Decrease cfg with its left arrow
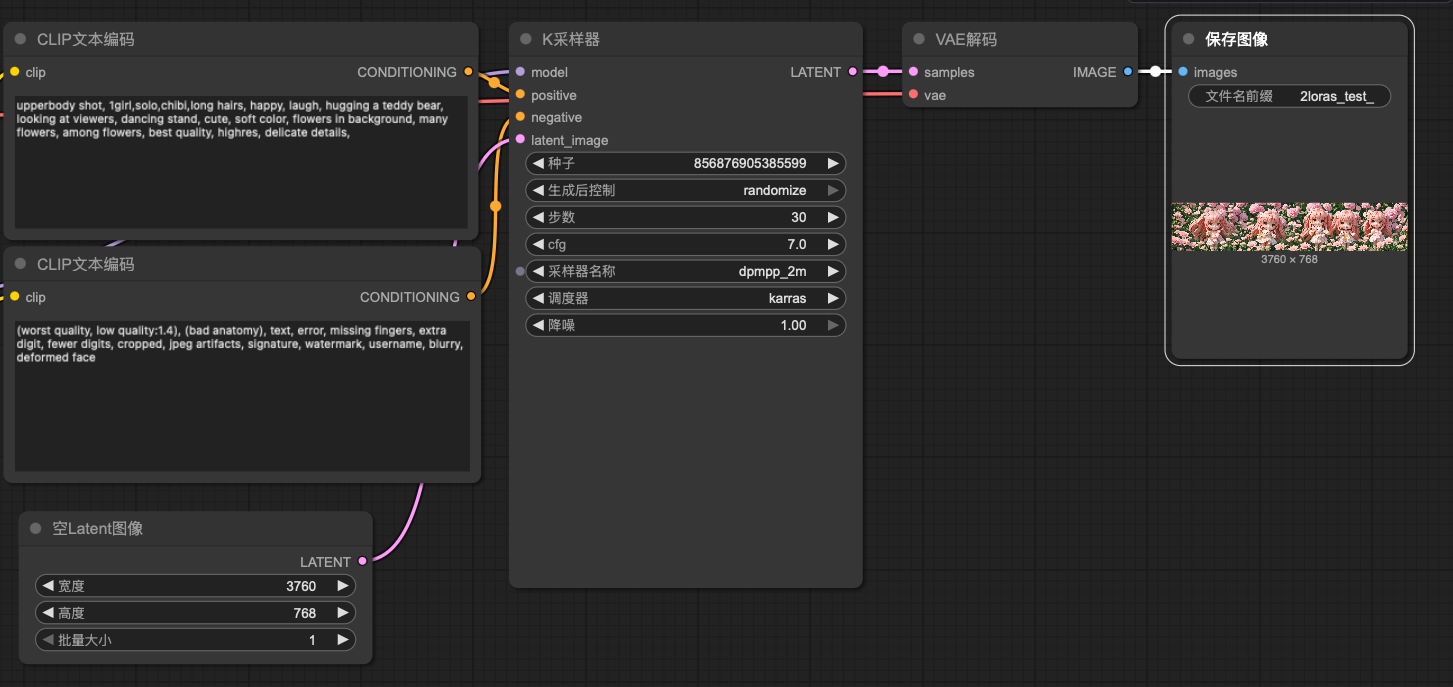The width and height of the screenshot is (1453, 687). click(538, 244)
